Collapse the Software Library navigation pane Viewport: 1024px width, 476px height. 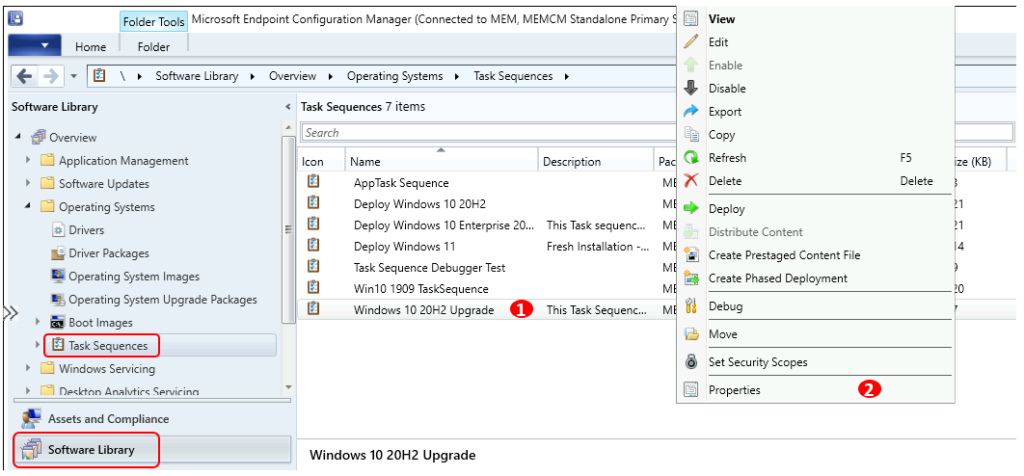(288, 106)
